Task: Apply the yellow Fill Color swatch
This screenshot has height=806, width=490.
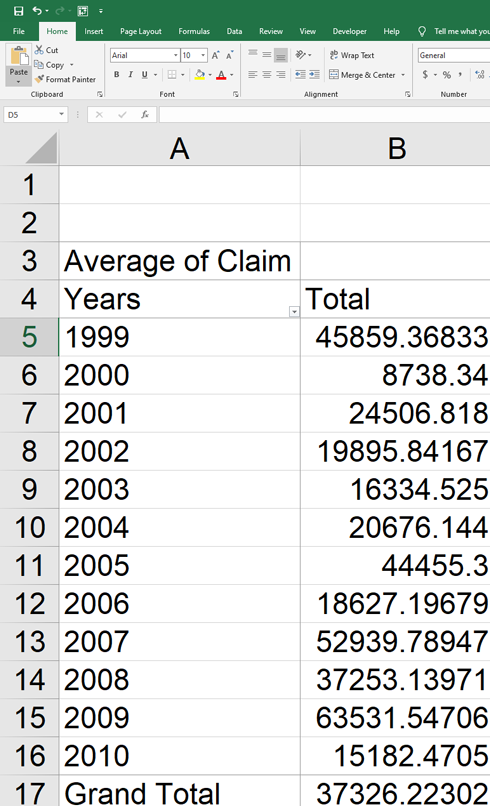Action: (x=200, y=75)
